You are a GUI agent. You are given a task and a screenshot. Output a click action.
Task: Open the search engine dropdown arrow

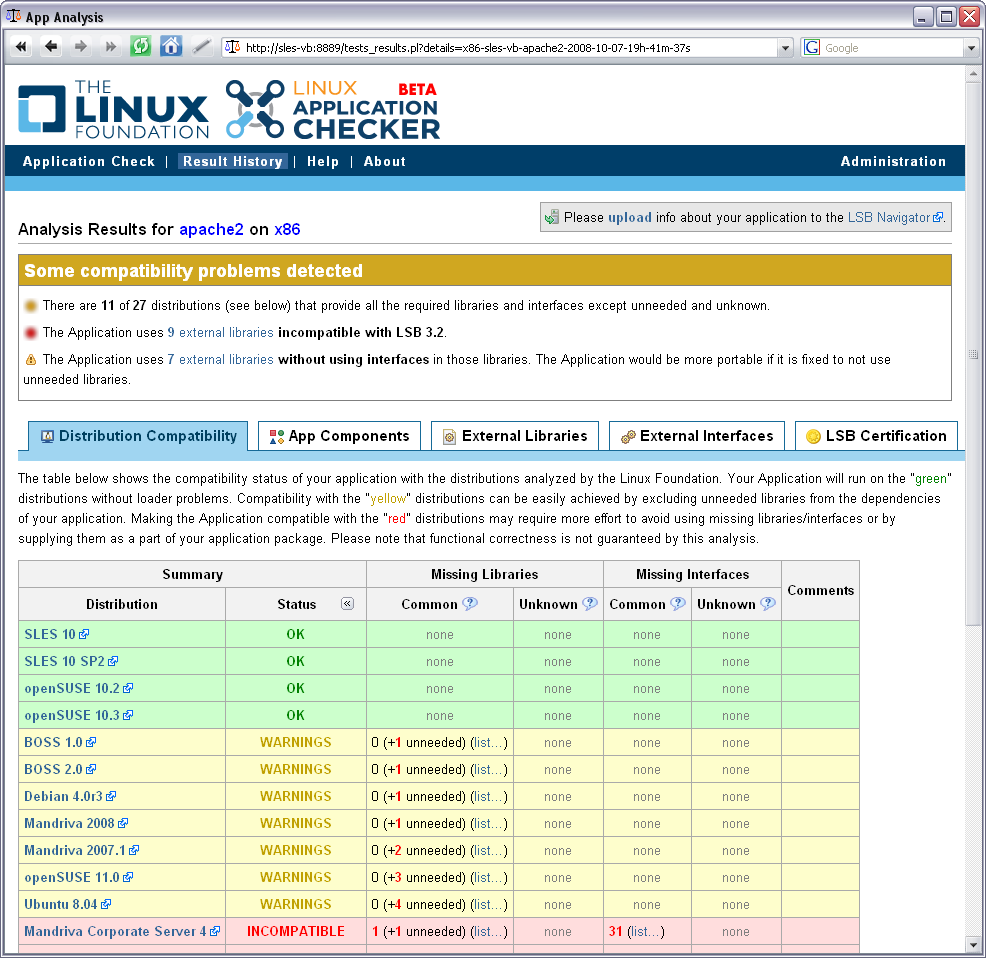coord(971,48)
